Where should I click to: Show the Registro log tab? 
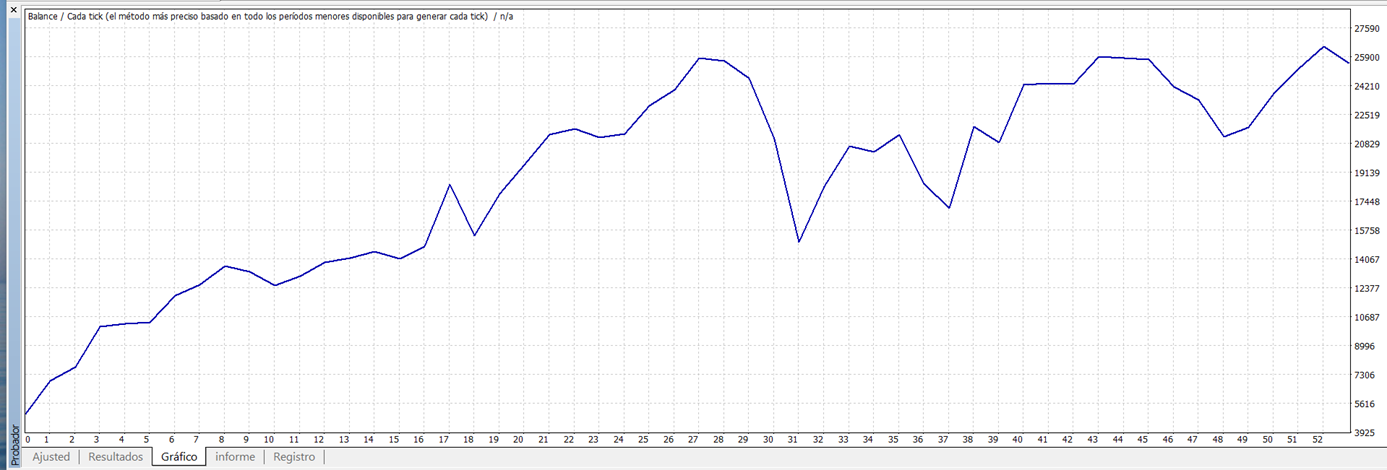tap(294, 457)
